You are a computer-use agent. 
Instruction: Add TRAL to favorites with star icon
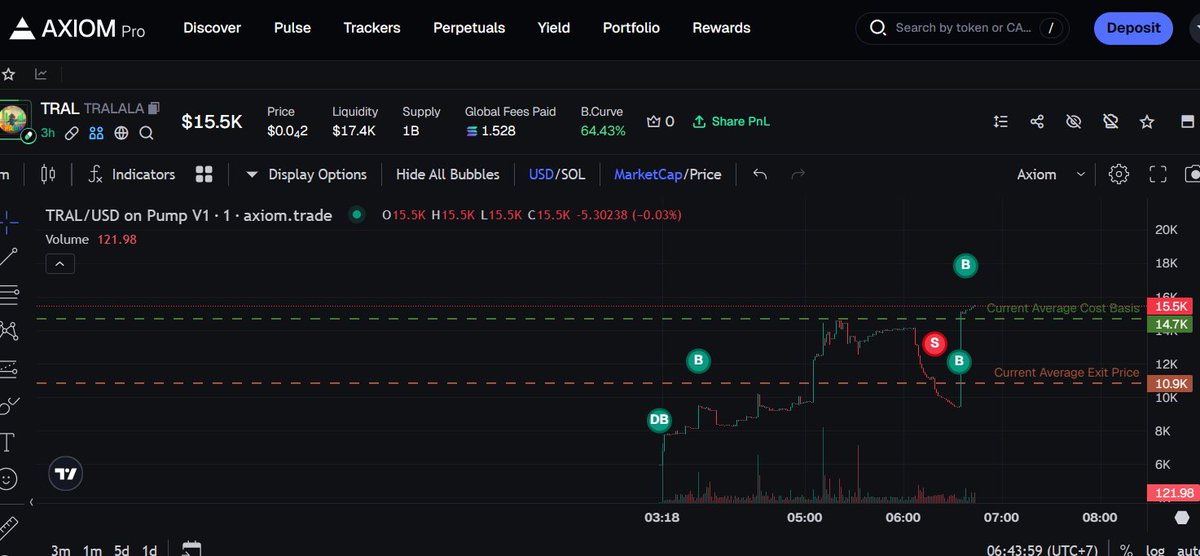pyautogui.click(x=1147, y=121)
